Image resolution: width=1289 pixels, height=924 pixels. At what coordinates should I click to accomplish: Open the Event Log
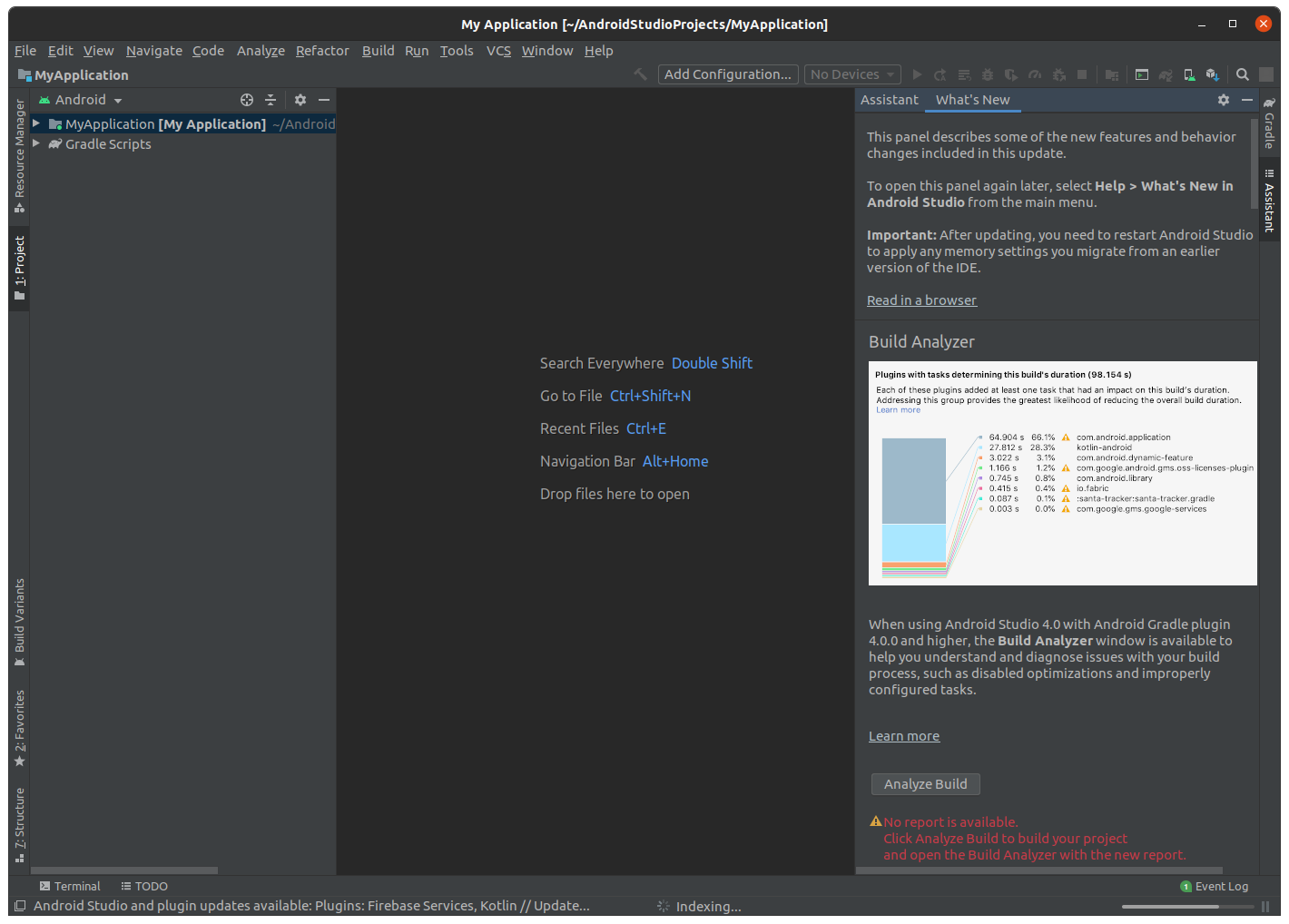pyautogui.click(x=1215, y=886)
